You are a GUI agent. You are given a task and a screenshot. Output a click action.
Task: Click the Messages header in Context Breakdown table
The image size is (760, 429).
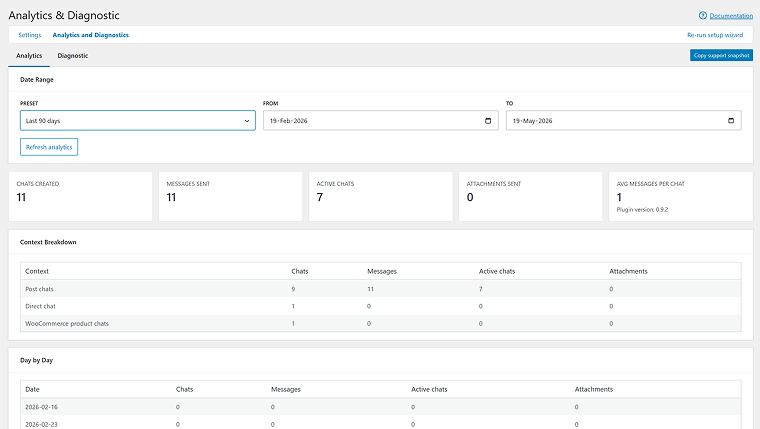tap(382, 271)
